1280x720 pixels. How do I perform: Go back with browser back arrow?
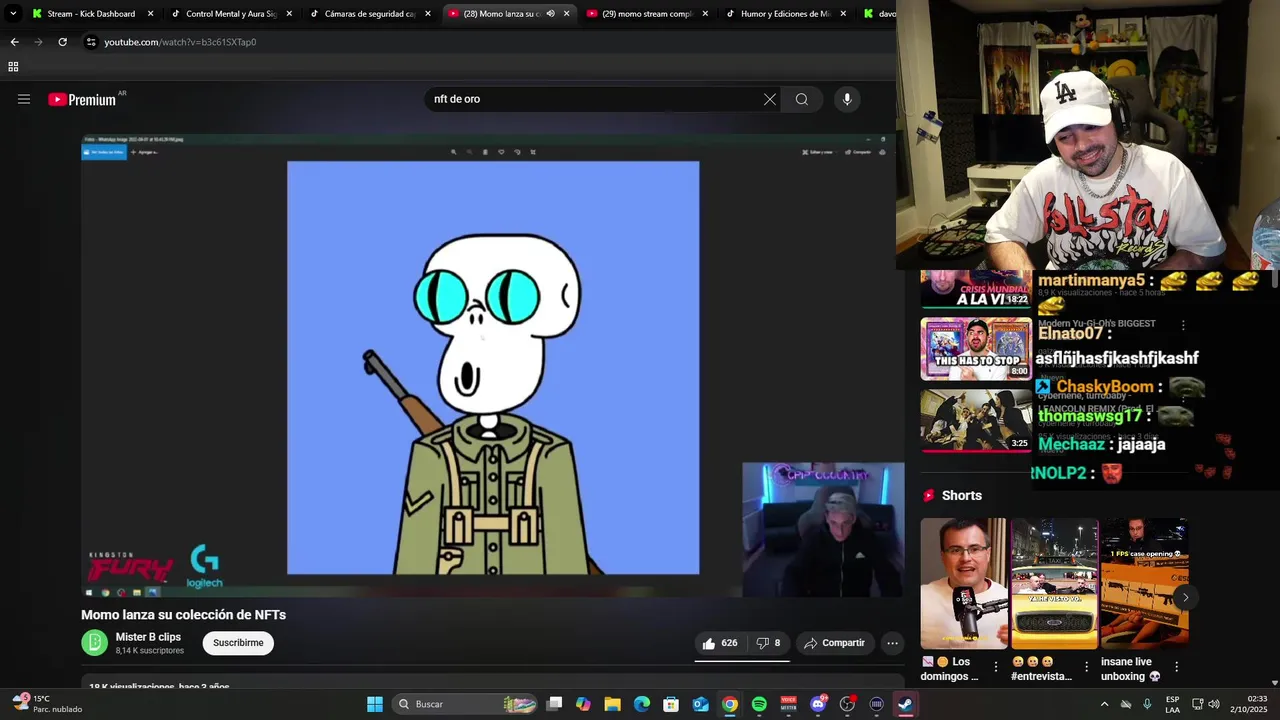[14, 42]
